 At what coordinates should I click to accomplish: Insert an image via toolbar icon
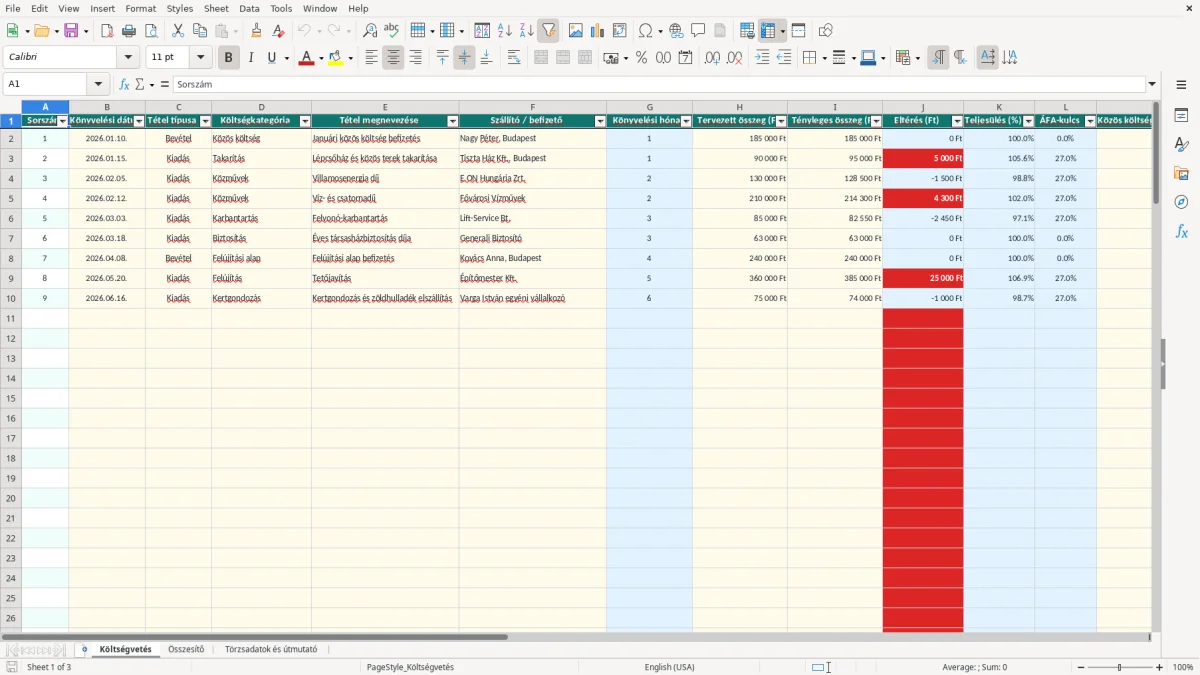pyautogui.click(x=575, y=31)
